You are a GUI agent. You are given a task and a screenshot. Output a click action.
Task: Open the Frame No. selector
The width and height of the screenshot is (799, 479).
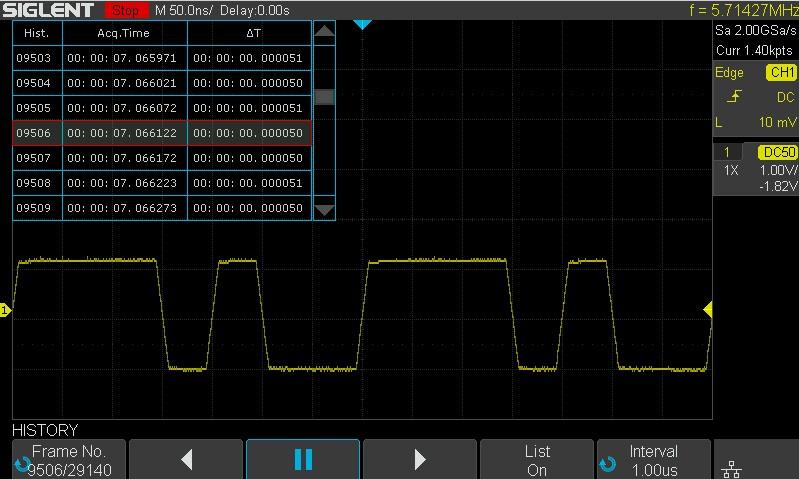pyautogui.click(x=68, y=459)
